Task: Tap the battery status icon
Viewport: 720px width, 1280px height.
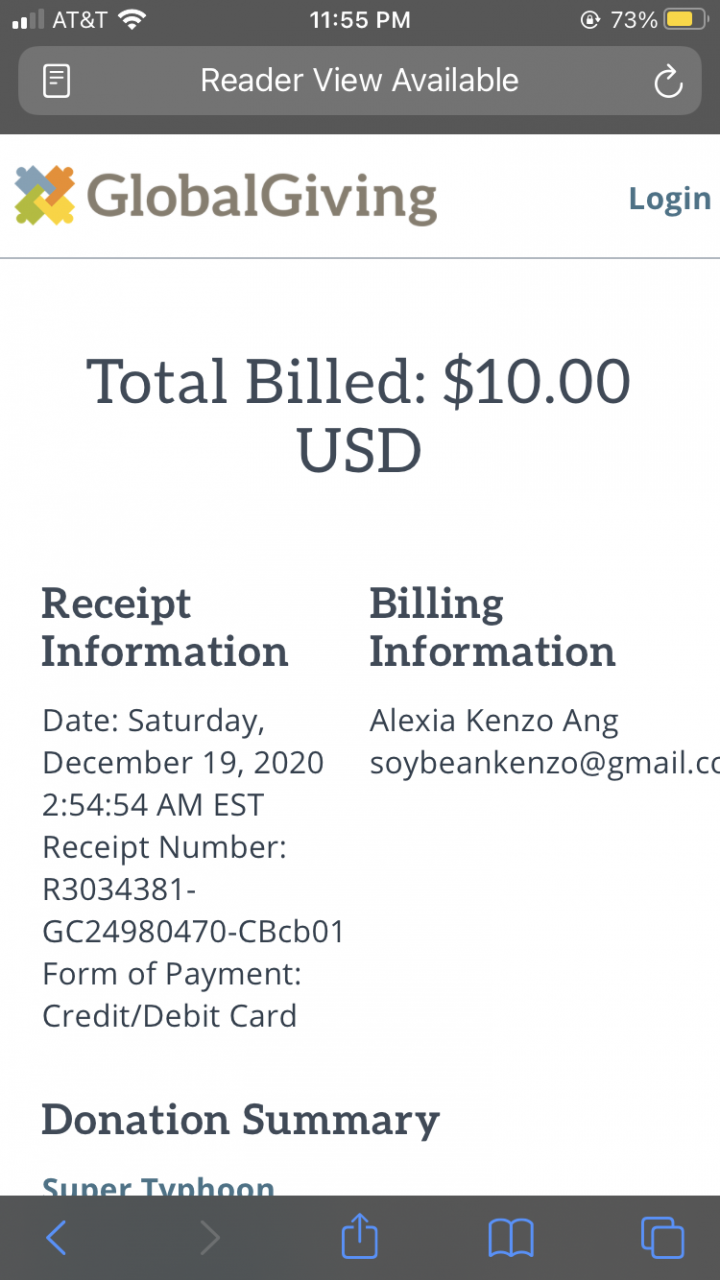Action: coord(686,20)
